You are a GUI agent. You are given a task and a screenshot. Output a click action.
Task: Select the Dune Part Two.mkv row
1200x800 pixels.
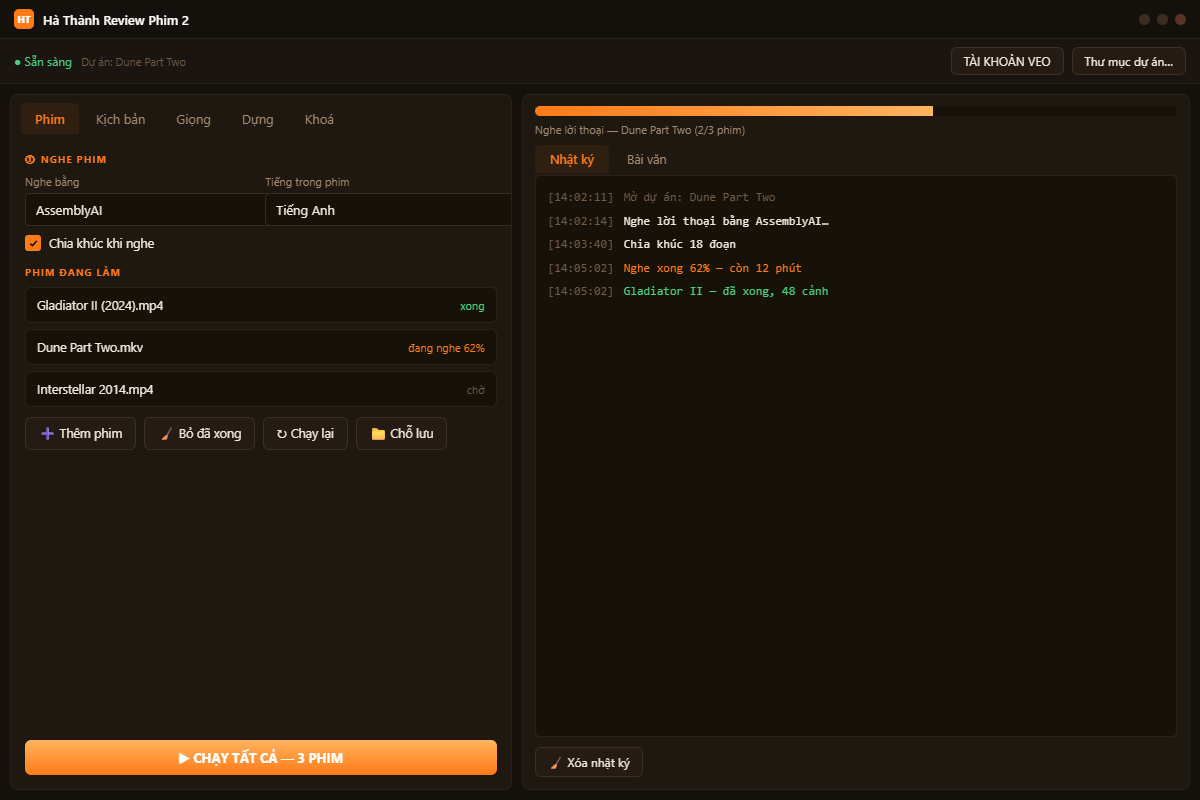coord(261,347)
